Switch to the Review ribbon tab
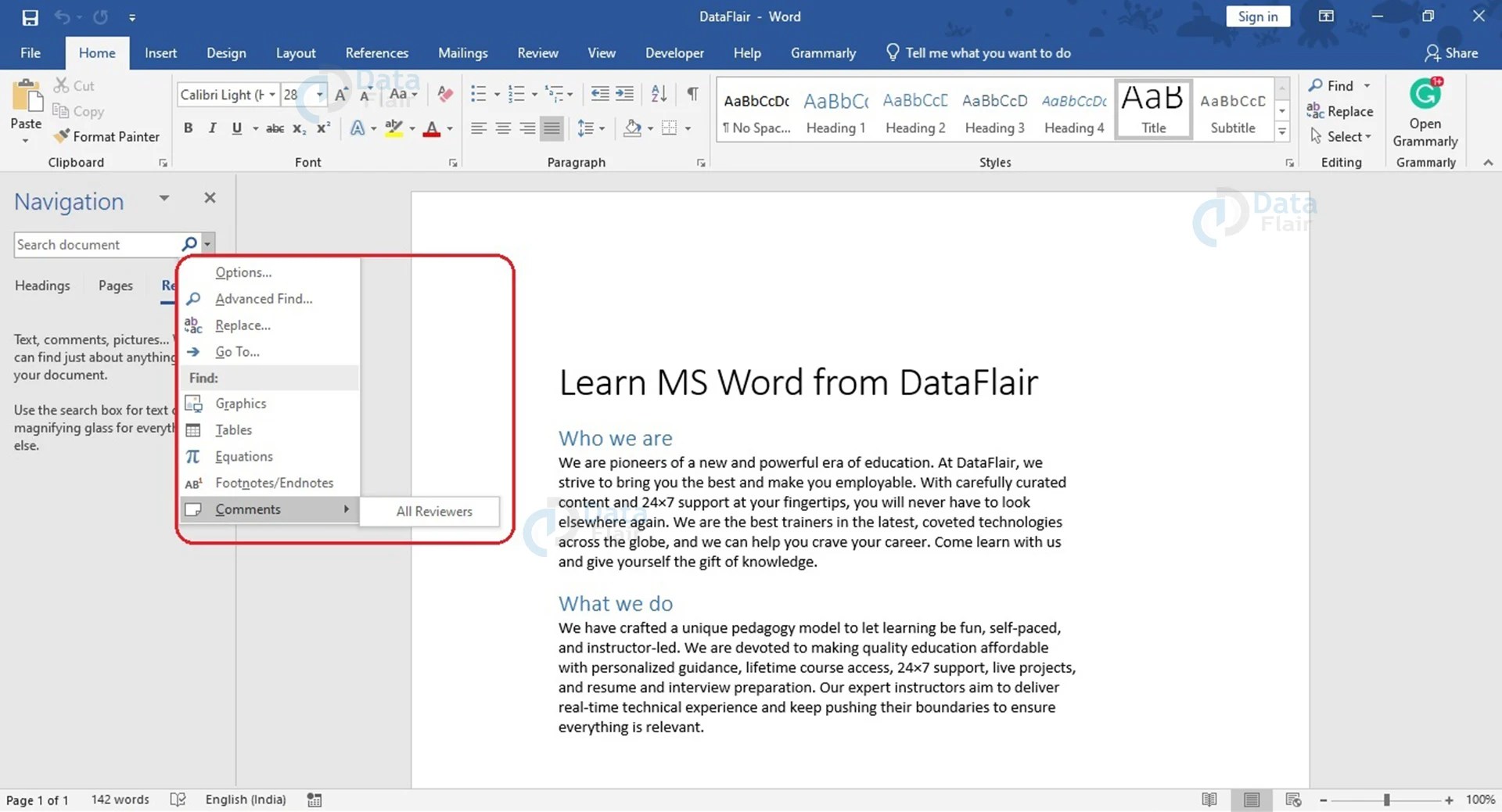 [537, 52]
